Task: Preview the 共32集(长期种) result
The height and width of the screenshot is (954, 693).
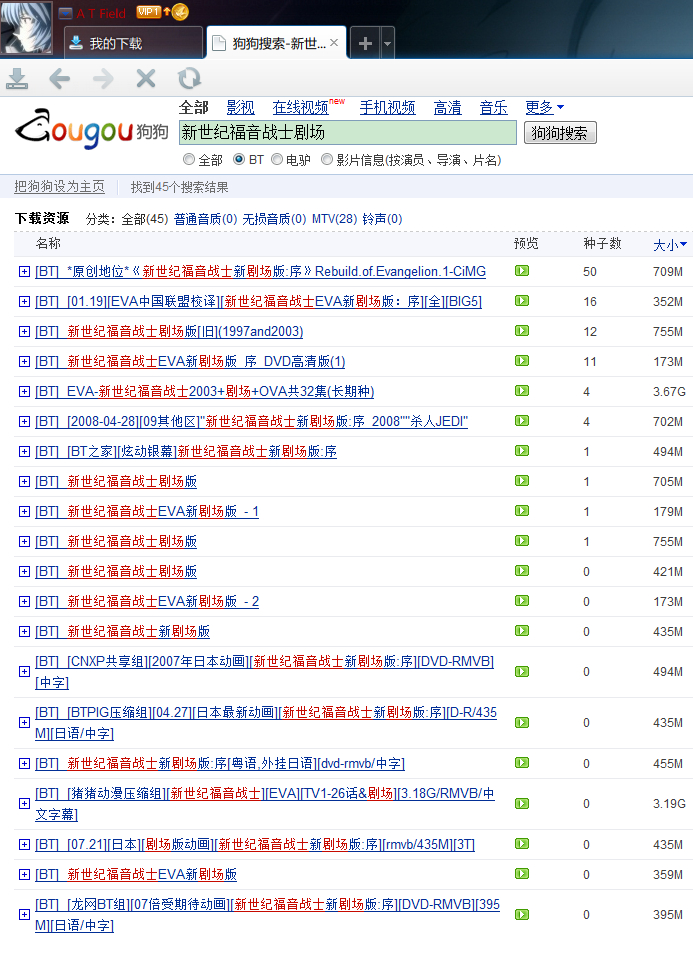Action: (x=522, y=391)
